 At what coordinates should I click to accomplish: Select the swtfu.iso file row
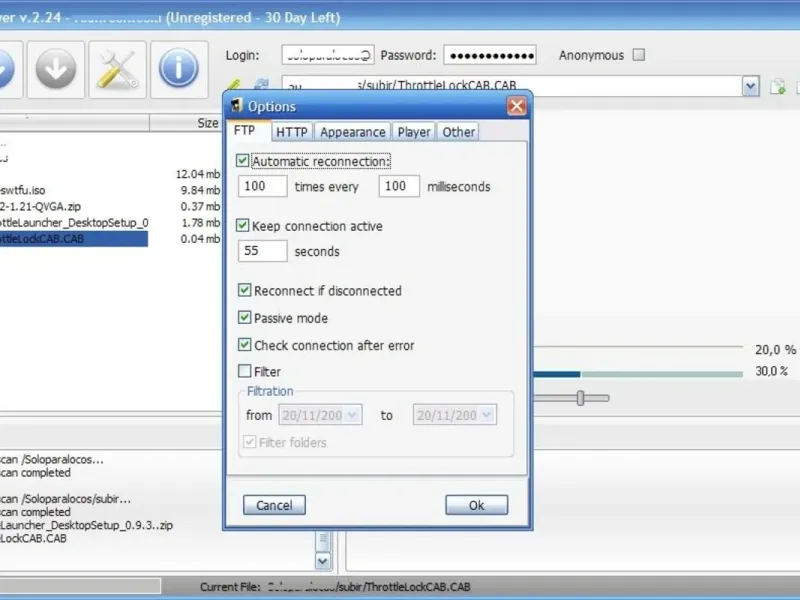pyautogui.click(x=74, y=190)
